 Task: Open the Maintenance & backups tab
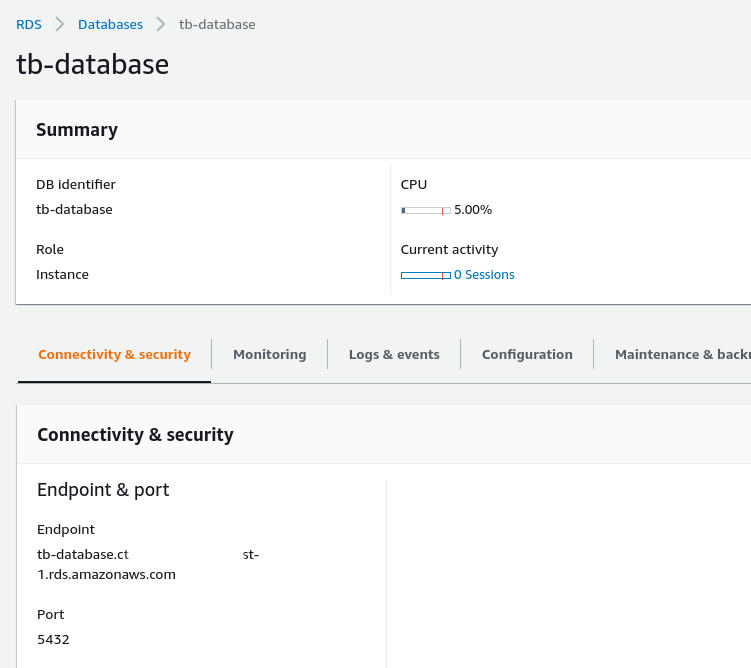click(x=681, y=355)
